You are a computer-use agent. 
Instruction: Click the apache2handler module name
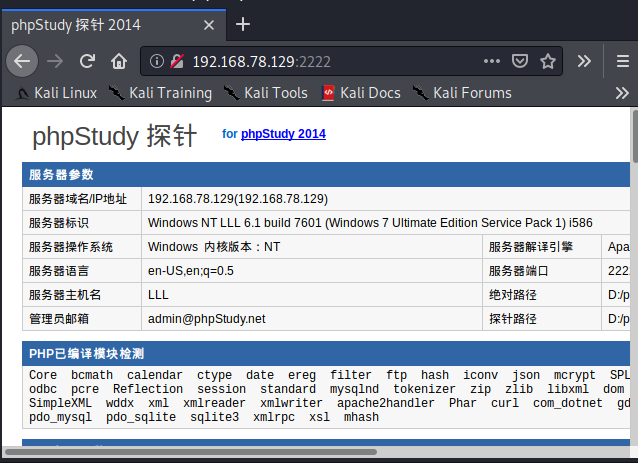tap(385, 403)
